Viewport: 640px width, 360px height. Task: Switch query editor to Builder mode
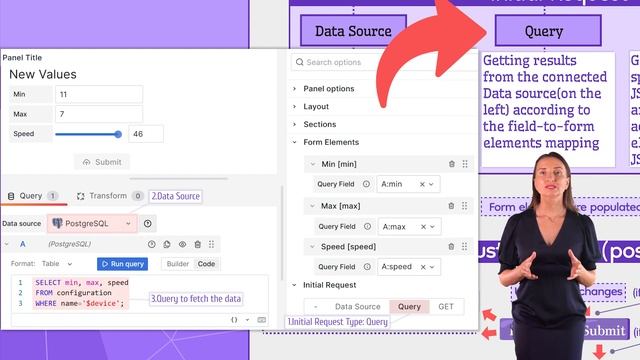(178, 264)
